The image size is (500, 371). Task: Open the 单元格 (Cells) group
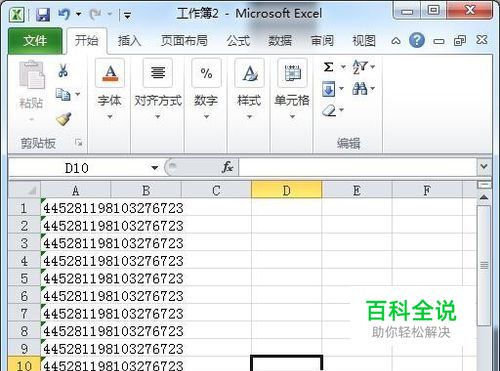click(x=292, y=90)
